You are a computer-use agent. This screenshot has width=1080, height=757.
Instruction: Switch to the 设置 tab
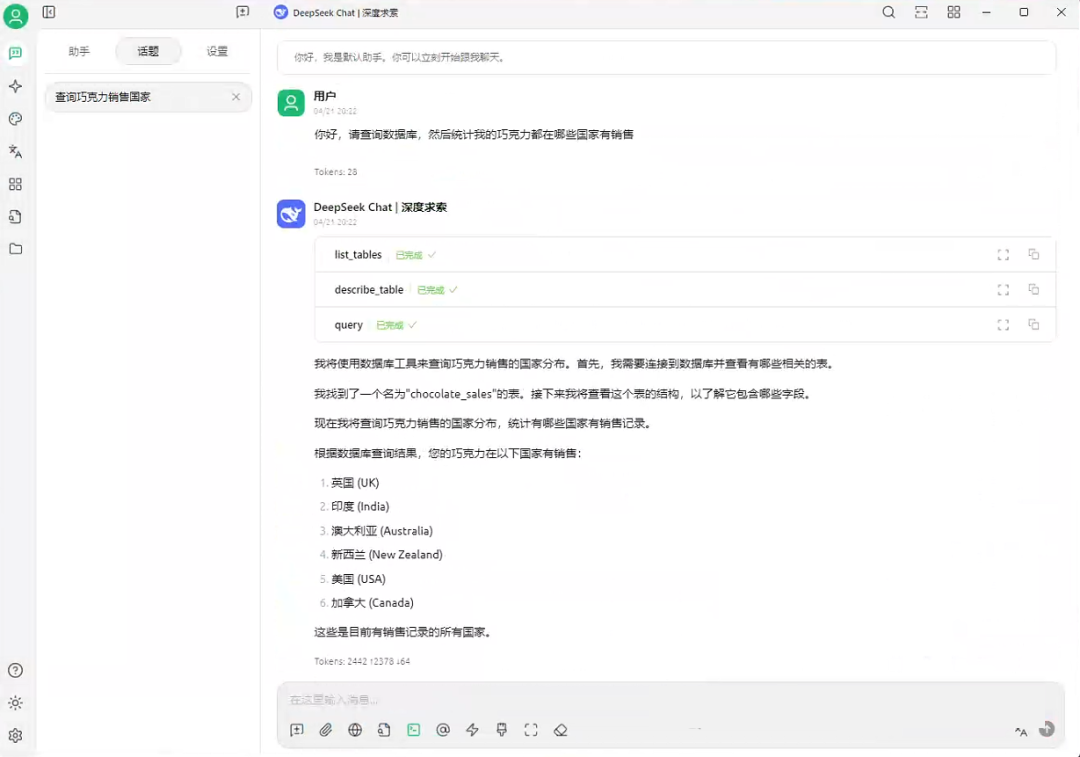coord(216,51)
